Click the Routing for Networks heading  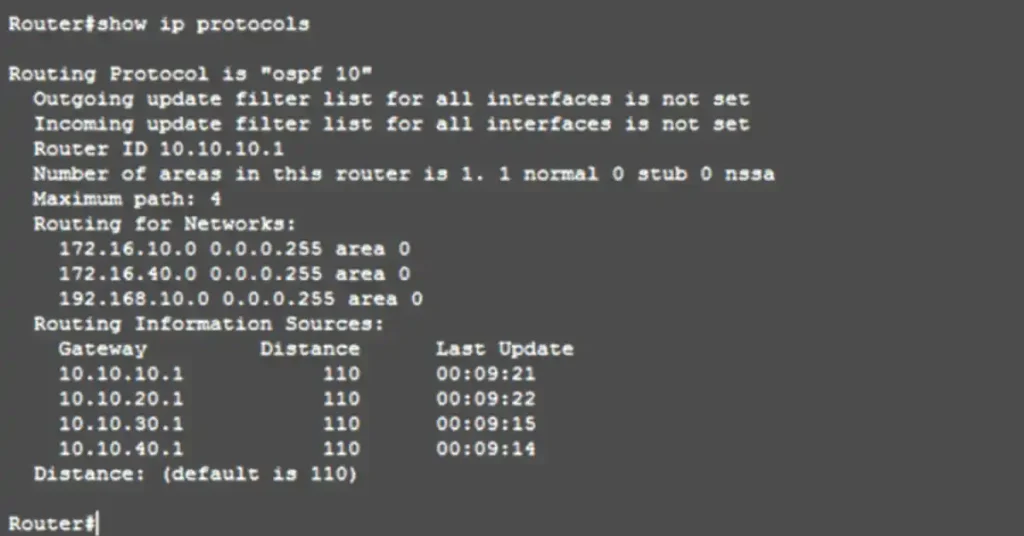[165, 224]
